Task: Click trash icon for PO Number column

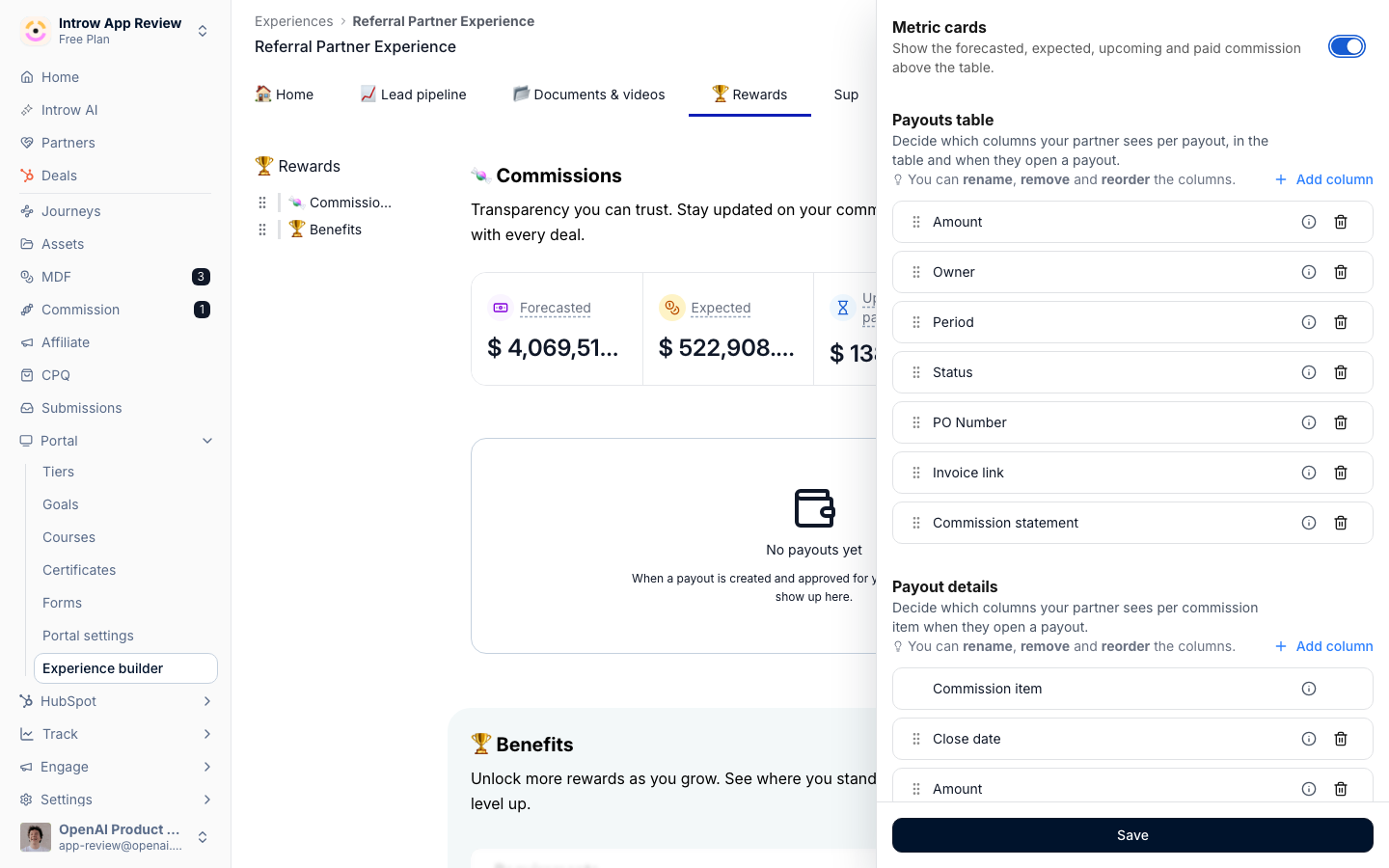Action: coord(1341,422)
